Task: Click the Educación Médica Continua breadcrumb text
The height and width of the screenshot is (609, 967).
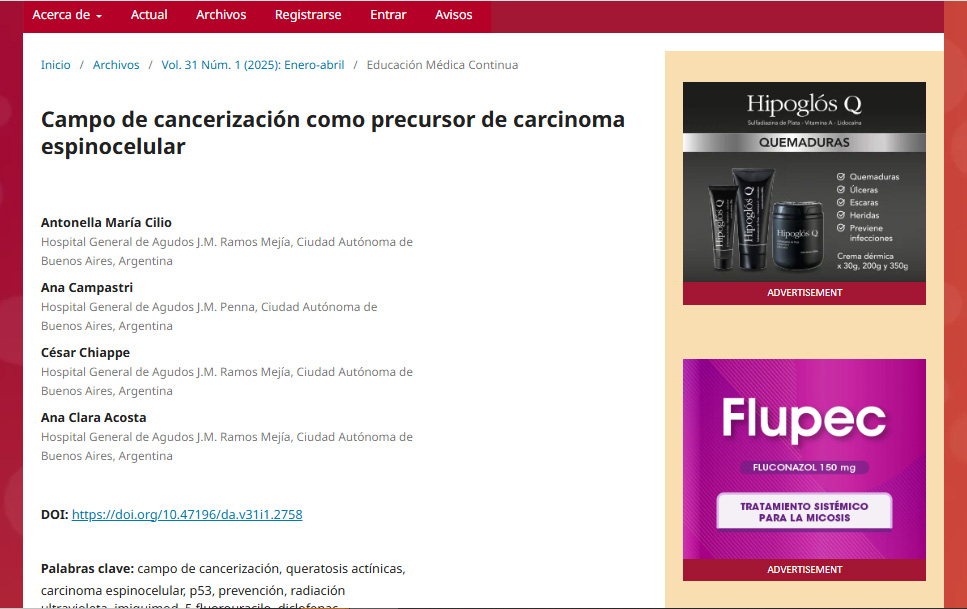Action: point(442,65)
